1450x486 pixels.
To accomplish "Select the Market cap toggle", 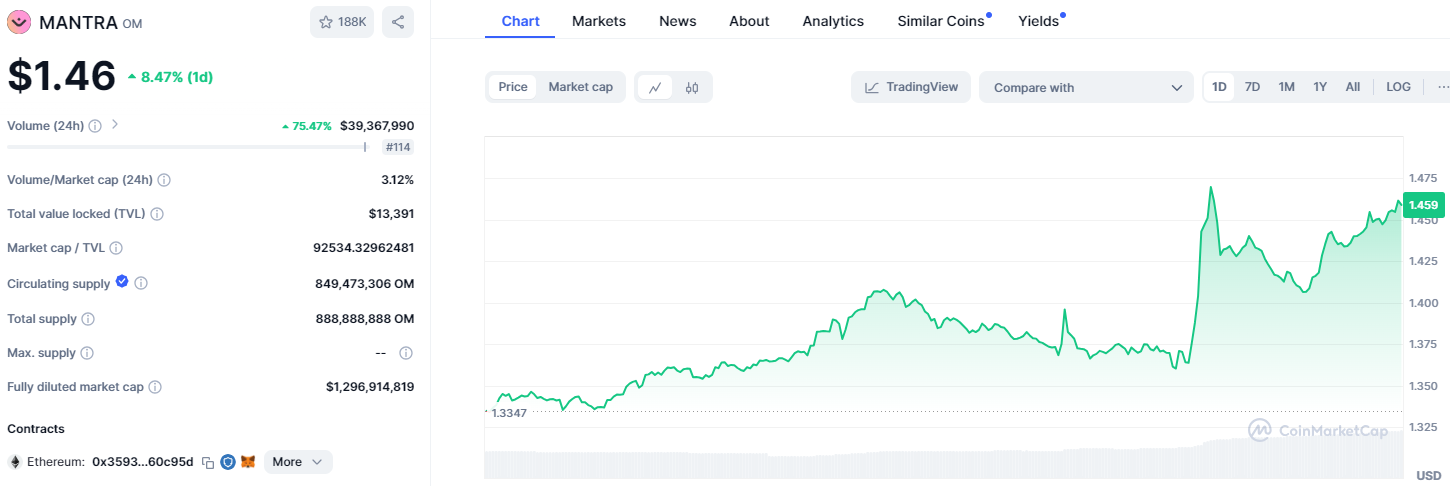I will coord(581,87).
